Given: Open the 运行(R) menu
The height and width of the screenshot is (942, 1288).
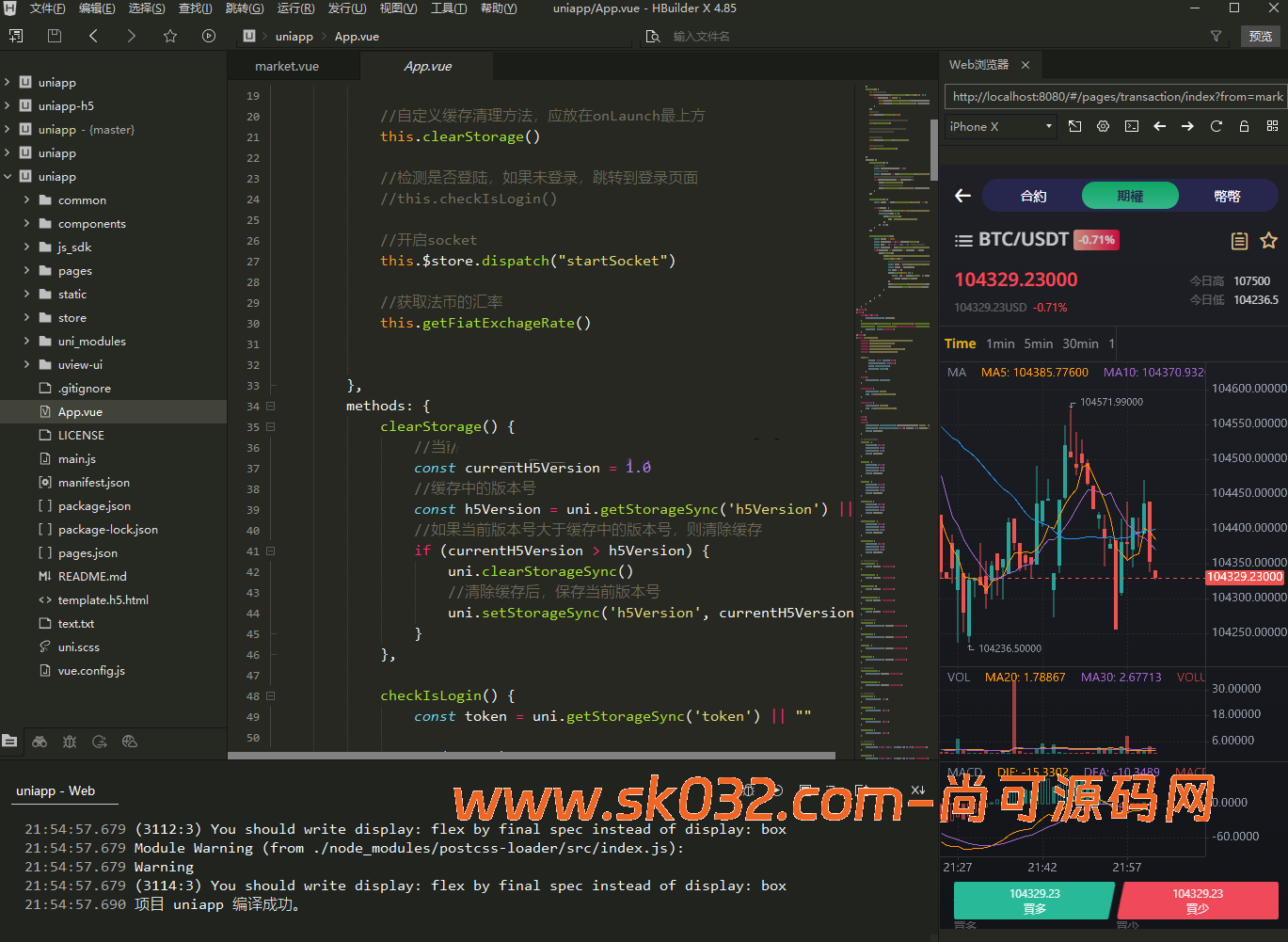Looking at the screenshot, I should tap(295, 8).
